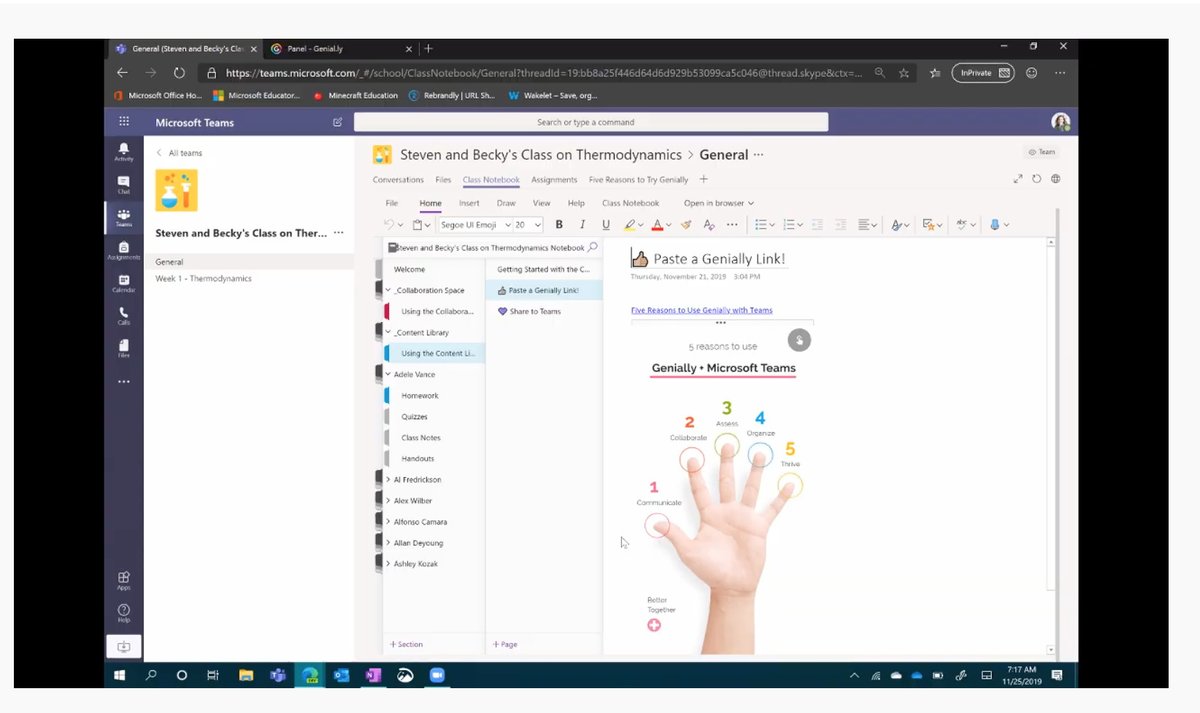
Task: Open Five Reasons to Use Genially link
Action: (x=701, y=310)
